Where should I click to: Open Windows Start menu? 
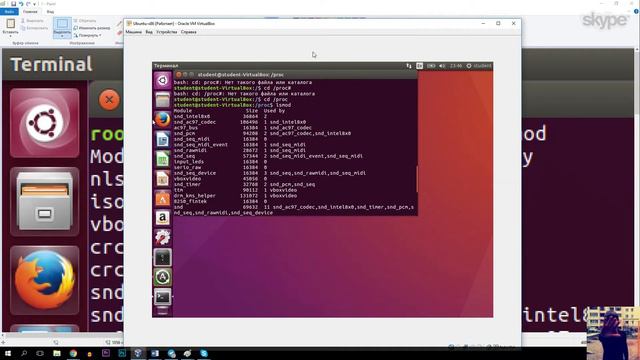[x=7, y=353]
